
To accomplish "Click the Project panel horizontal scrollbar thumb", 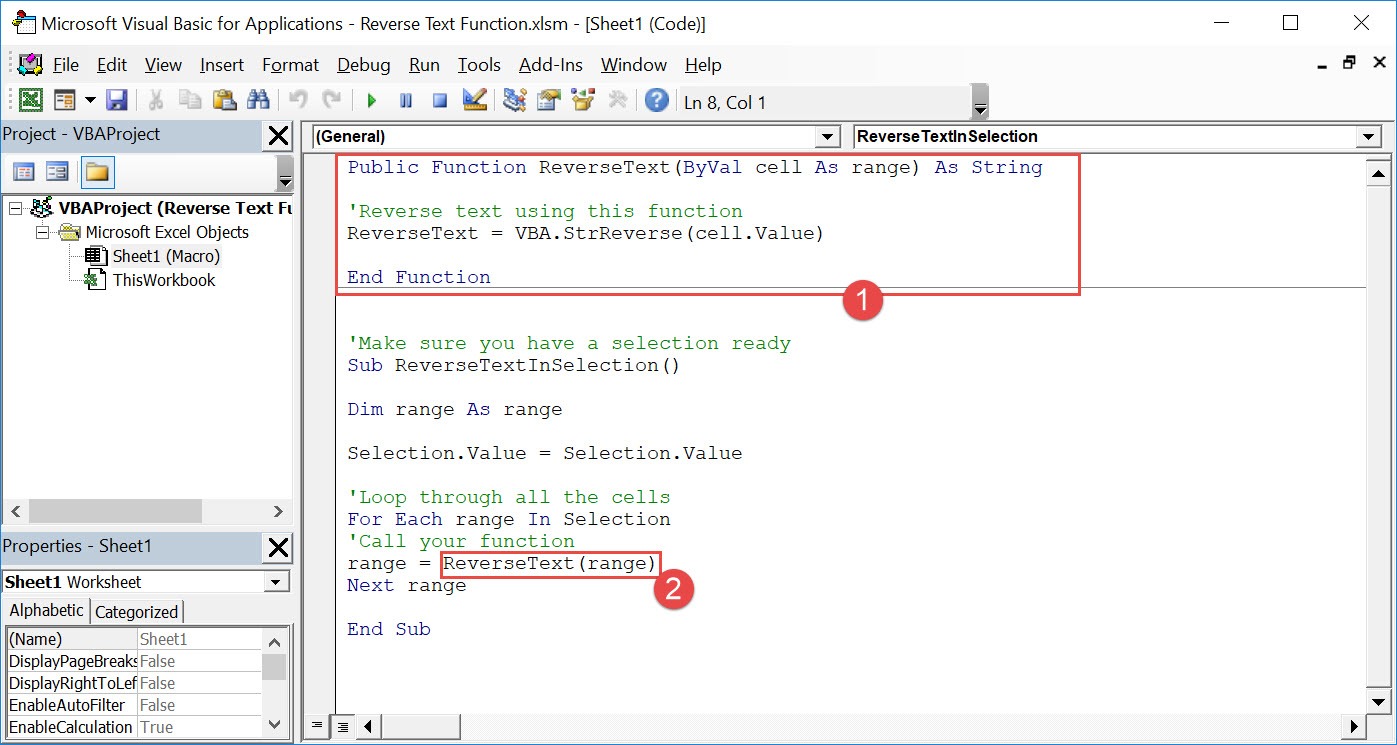I will coord(116,510).
